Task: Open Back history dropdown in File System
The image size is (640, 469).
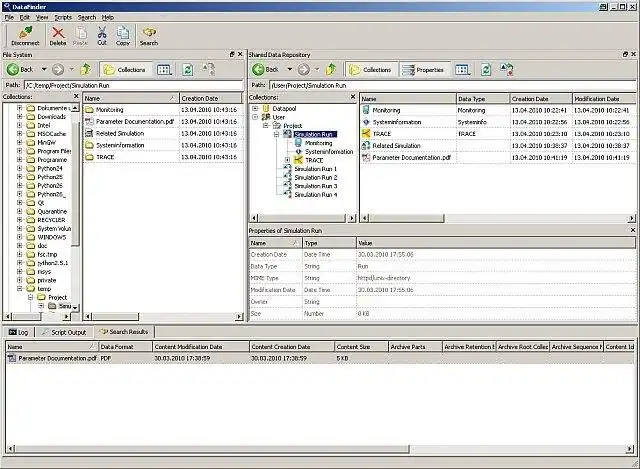Action: [44, 69]
